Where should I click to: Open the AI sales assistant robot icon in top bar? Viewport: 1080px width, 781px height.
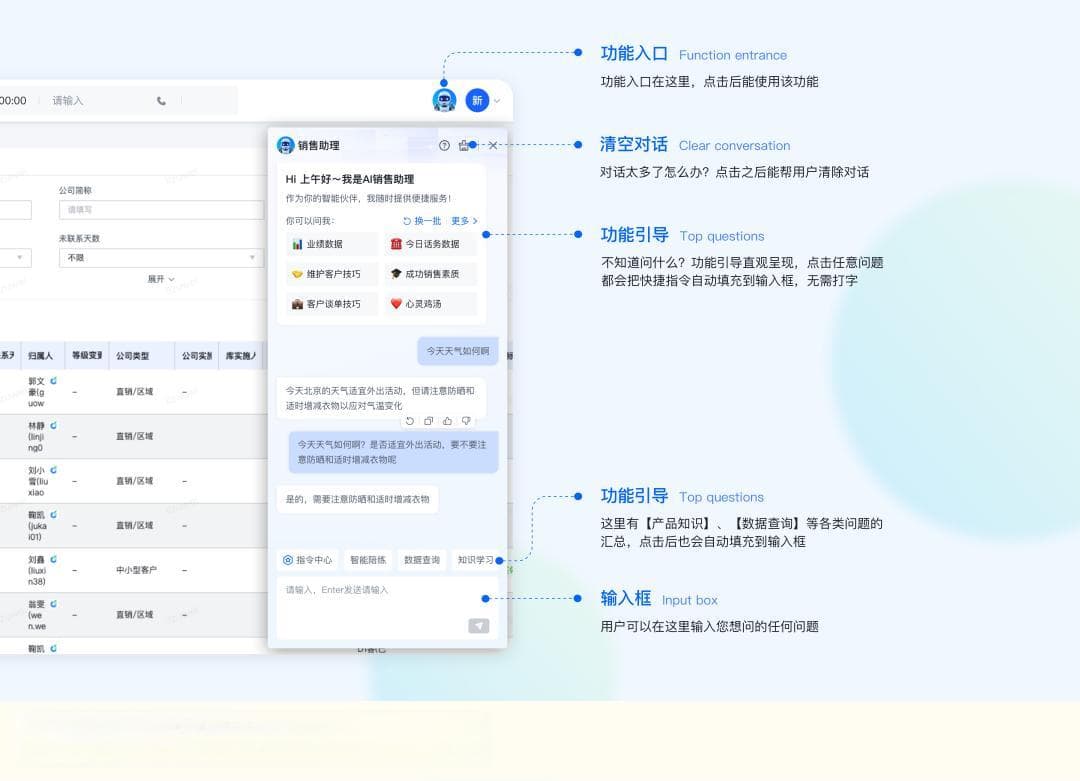[x=444, y=101]
